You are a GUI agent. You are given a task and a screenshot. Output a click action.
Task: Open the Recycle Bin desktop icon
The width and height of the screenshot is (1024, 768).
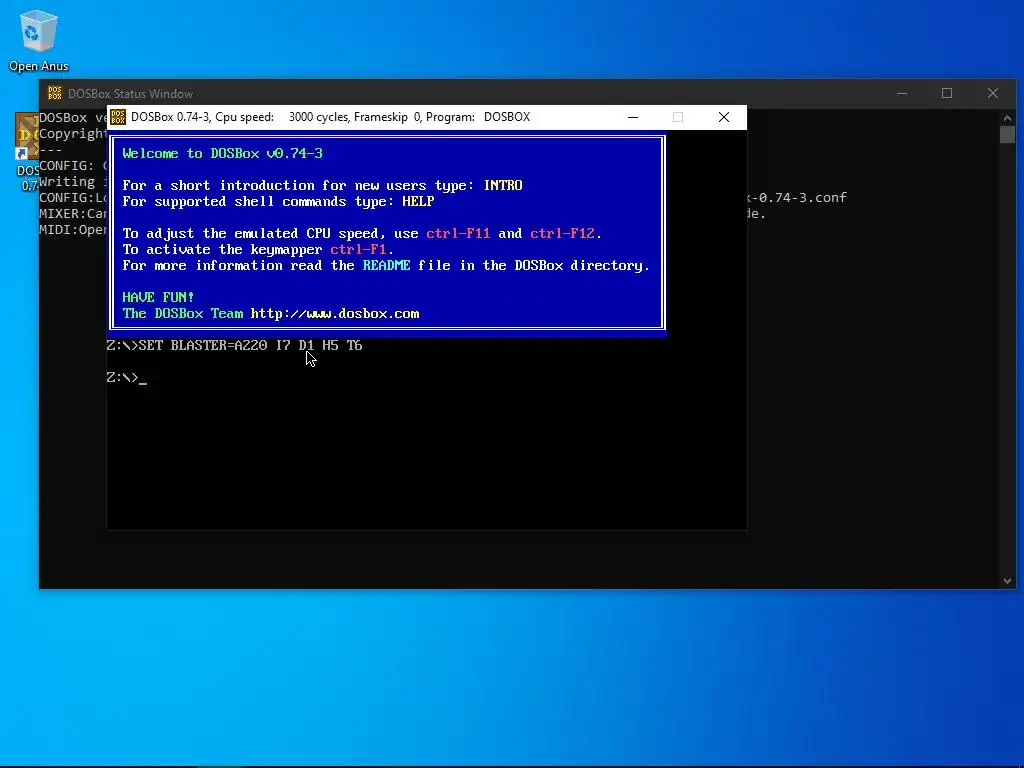pos(39,31)
